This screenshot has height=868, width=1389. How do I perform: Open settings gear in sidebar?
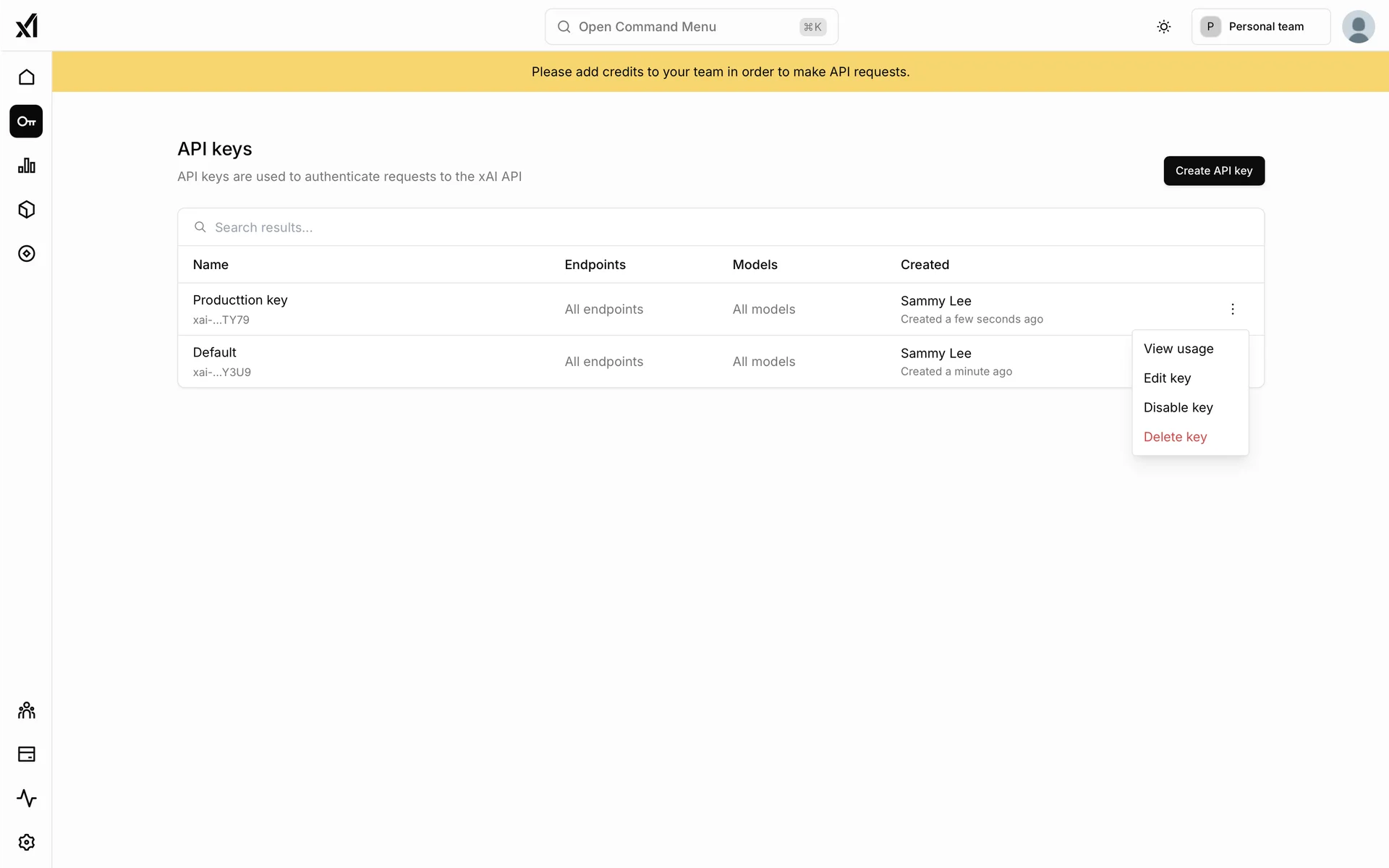(x=27, y=843)
